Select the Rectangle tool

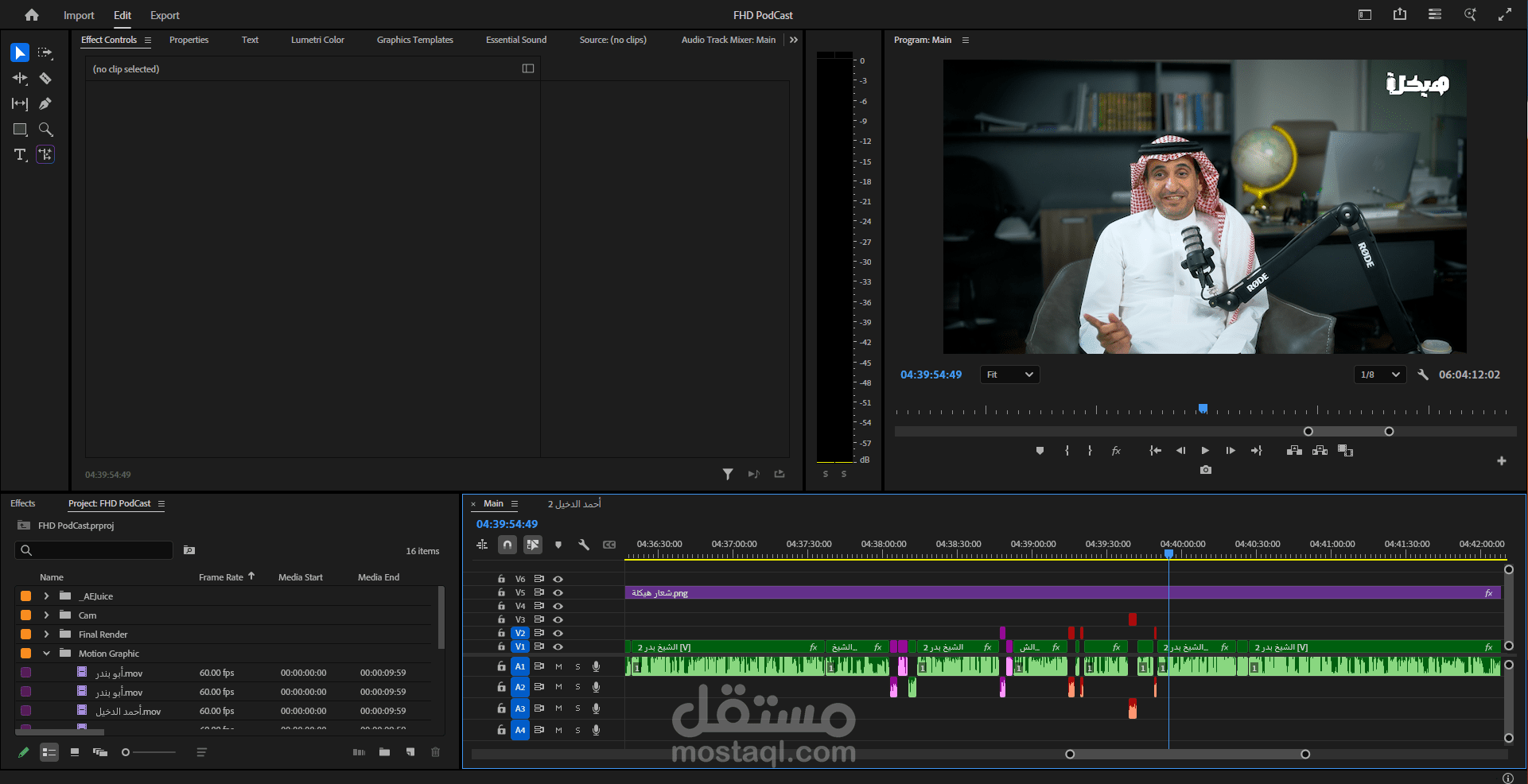click(20, 129)
